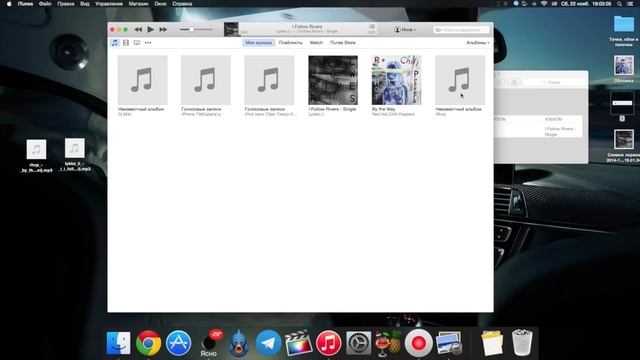Open the Up Next list icon
The width and height of the screenshot is (640, 360).
pos(371,27)
